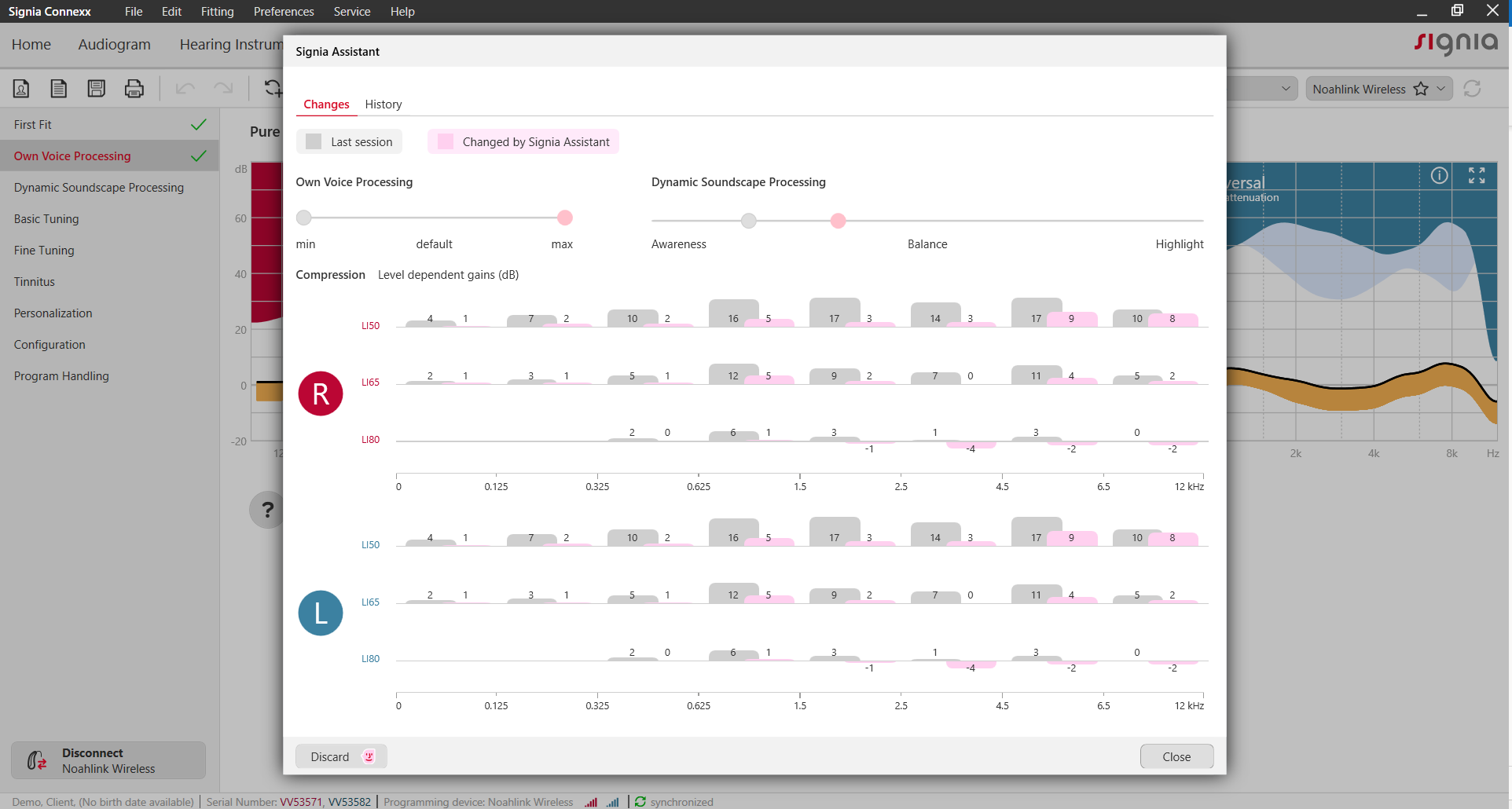Open Configuration in the sidebar
Viewport: 1512px width, 809px height.
(x=109, y=344)
